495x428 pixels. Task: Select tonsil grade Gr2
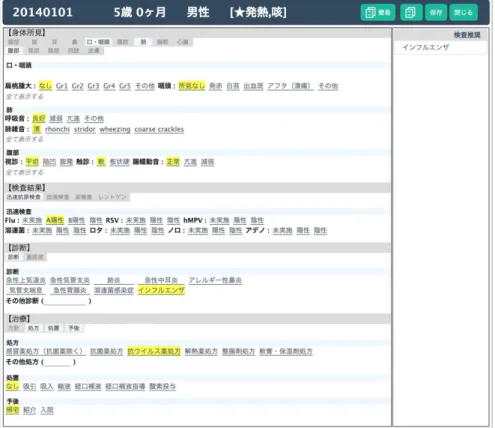[x=77, y=86]
